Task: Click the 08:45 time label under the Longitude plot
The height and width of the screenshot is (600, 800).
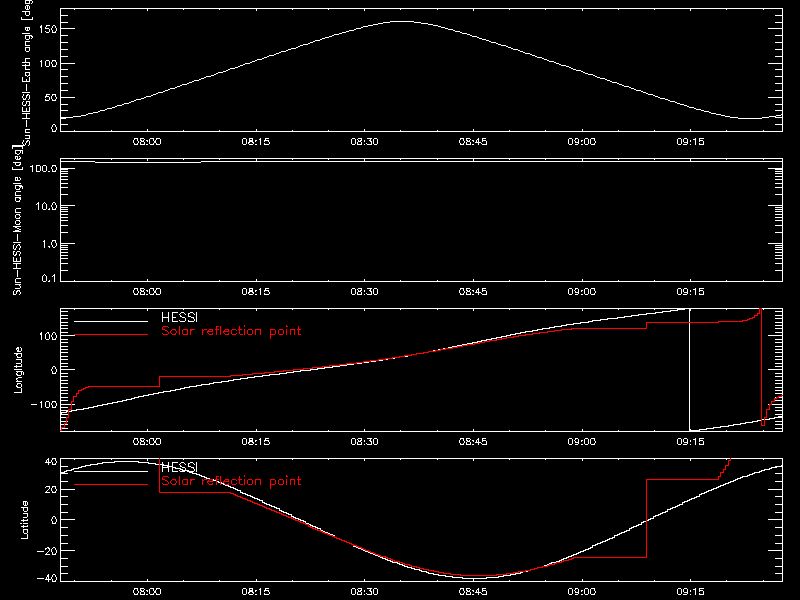Action: tap(473, 442)
